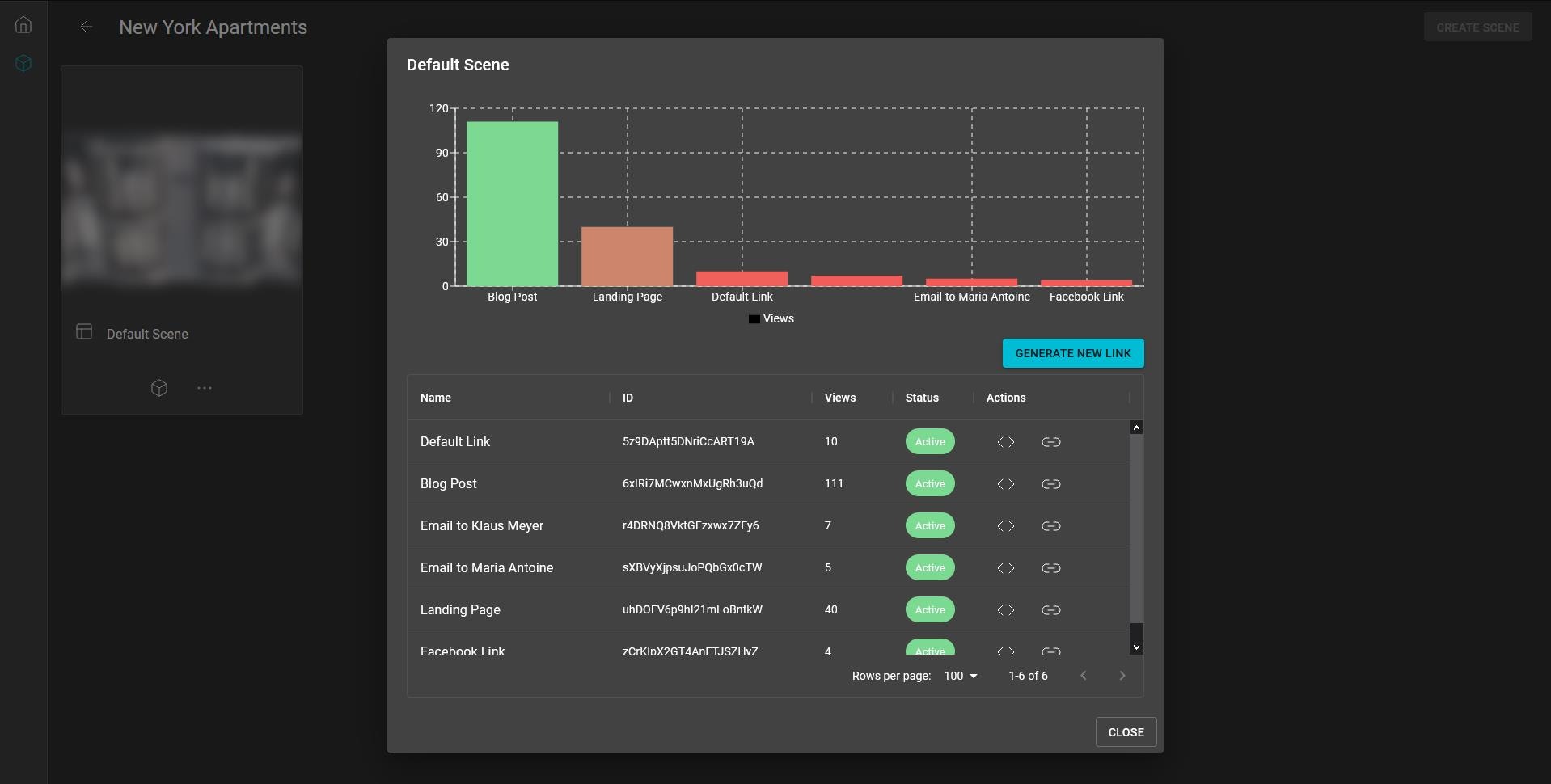Click the Generate New Link button
This screenshot has height=784, width=1551.
point(1073,353)
